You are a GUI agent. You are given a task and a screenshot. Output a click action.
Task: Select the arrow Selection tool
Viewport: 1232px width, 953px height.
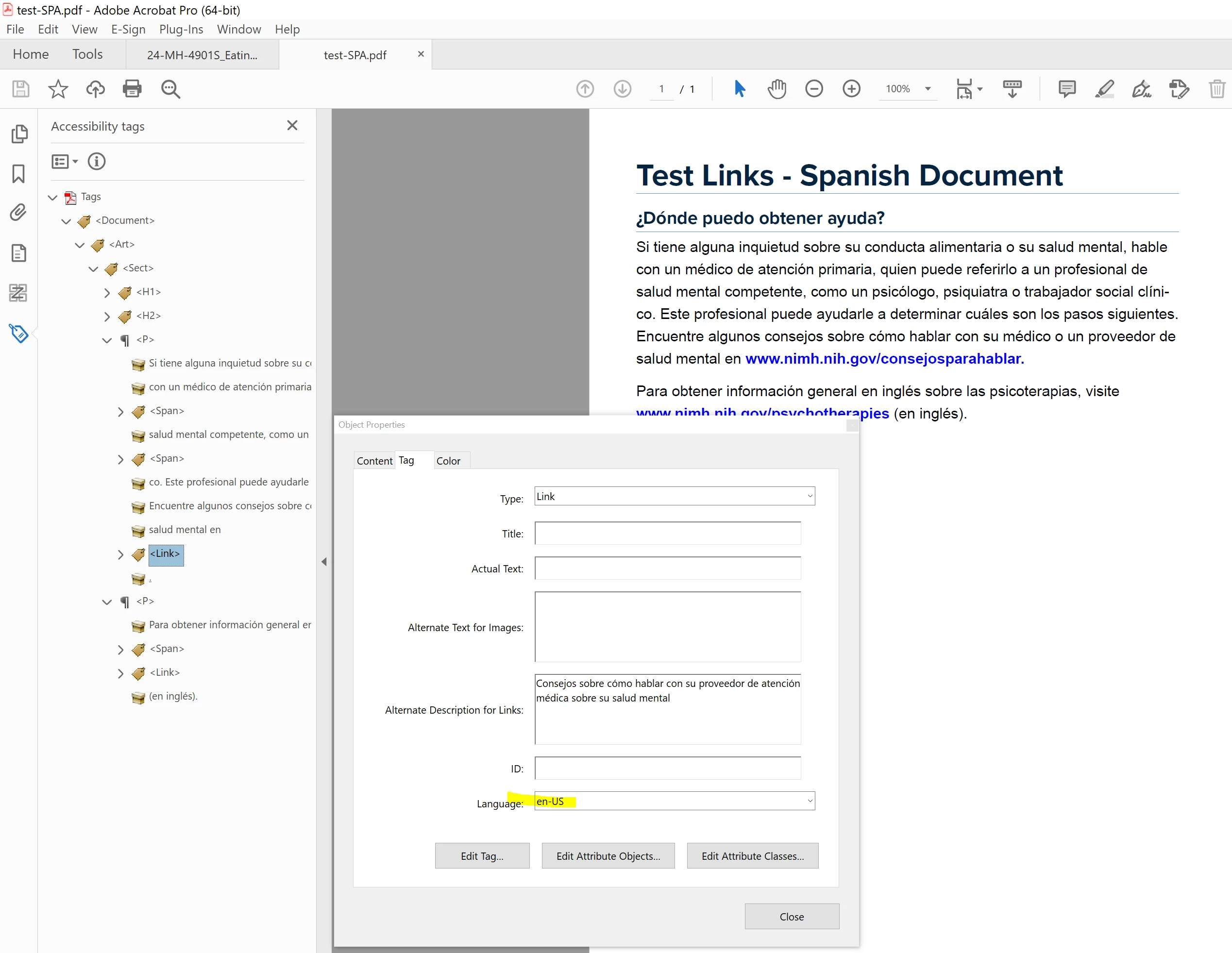pos(740,89)
